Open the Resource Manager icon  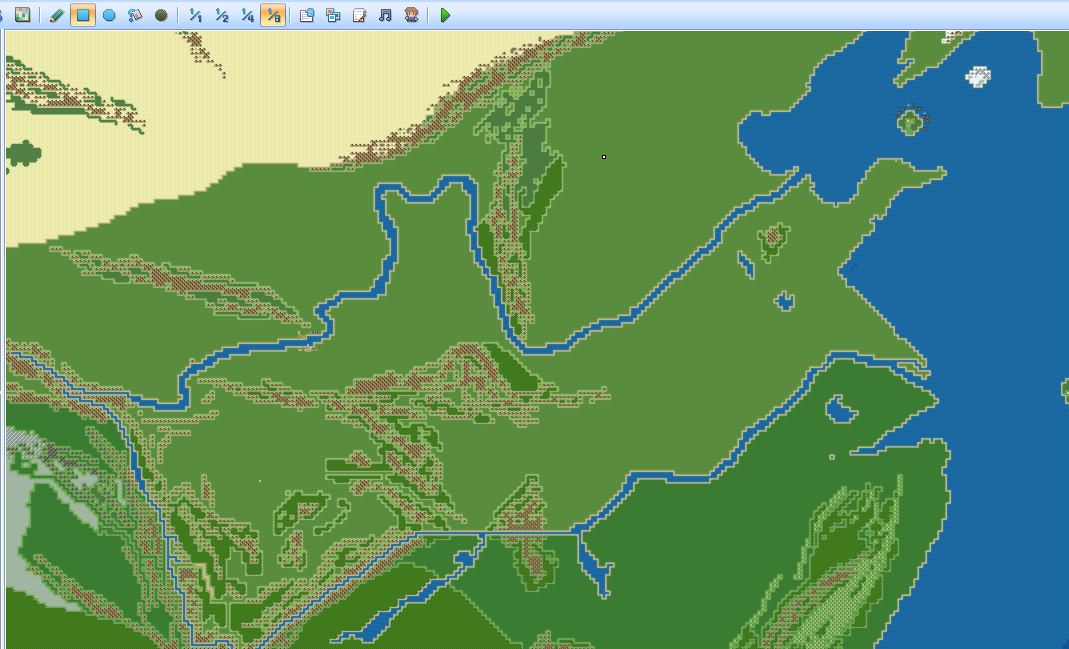(333, 15)
